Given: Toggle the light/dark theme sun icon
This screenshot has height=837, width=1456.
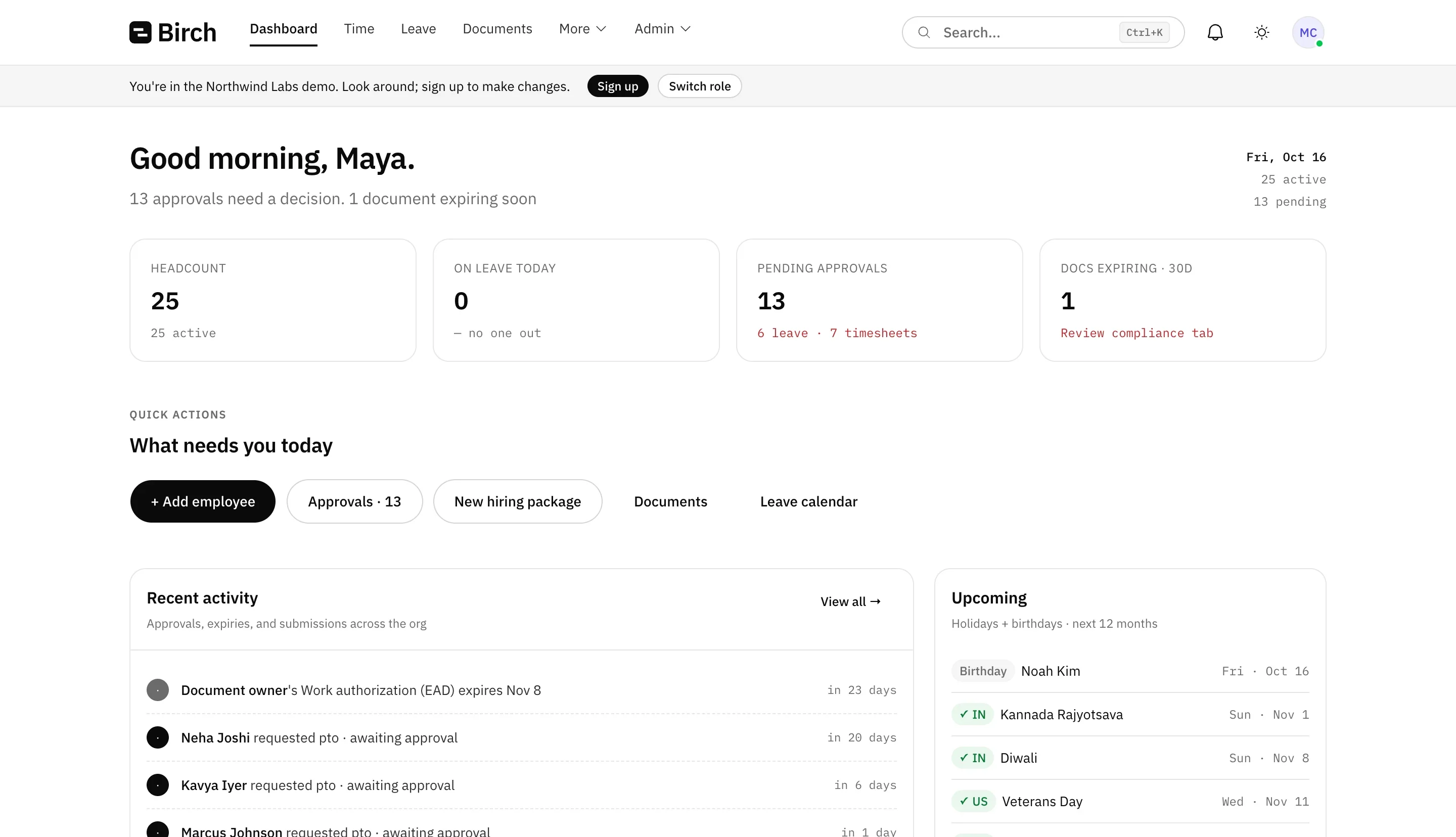Looking at the screenshot, I should pos(1262,32).
